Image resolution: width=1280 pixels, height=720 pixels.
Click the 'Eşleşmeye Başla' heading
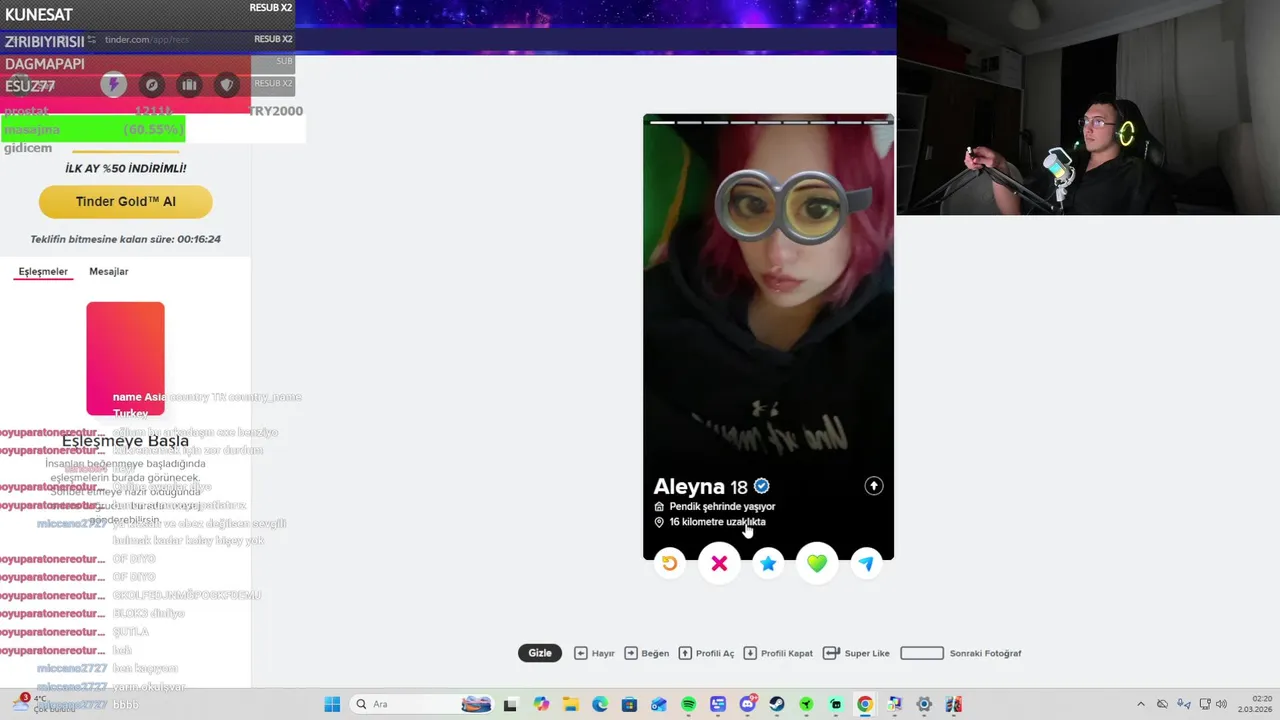(x=125, y=440)
